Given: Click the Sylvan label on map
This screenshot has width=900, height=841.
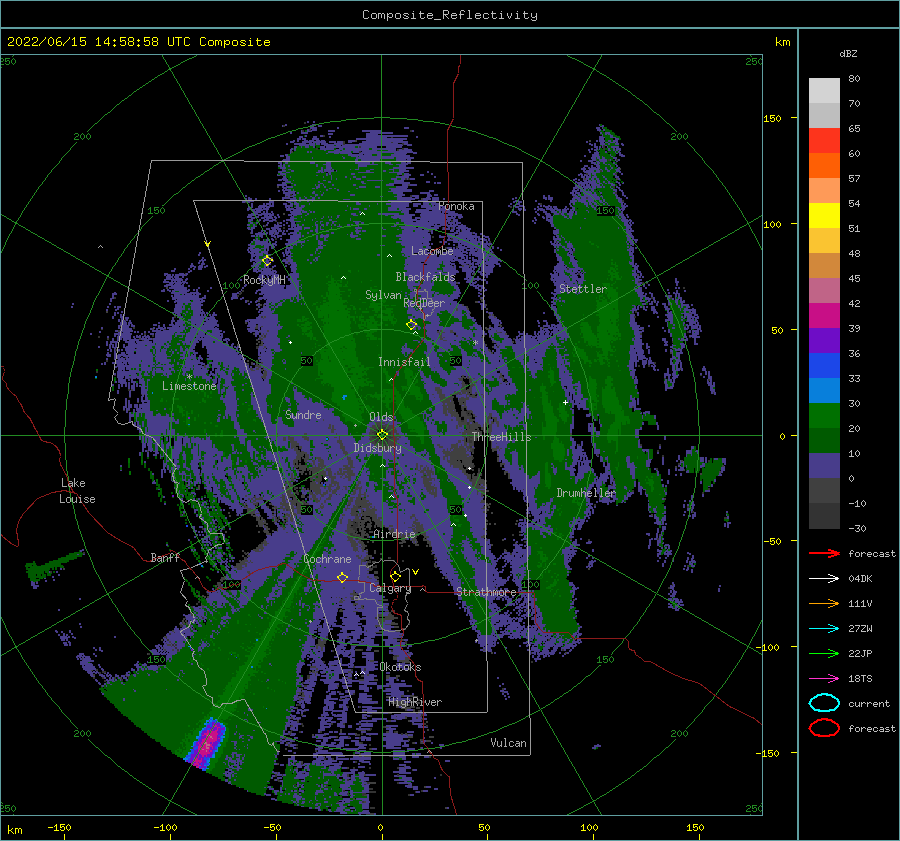Looking at the screenshot, I should [383, 295].
